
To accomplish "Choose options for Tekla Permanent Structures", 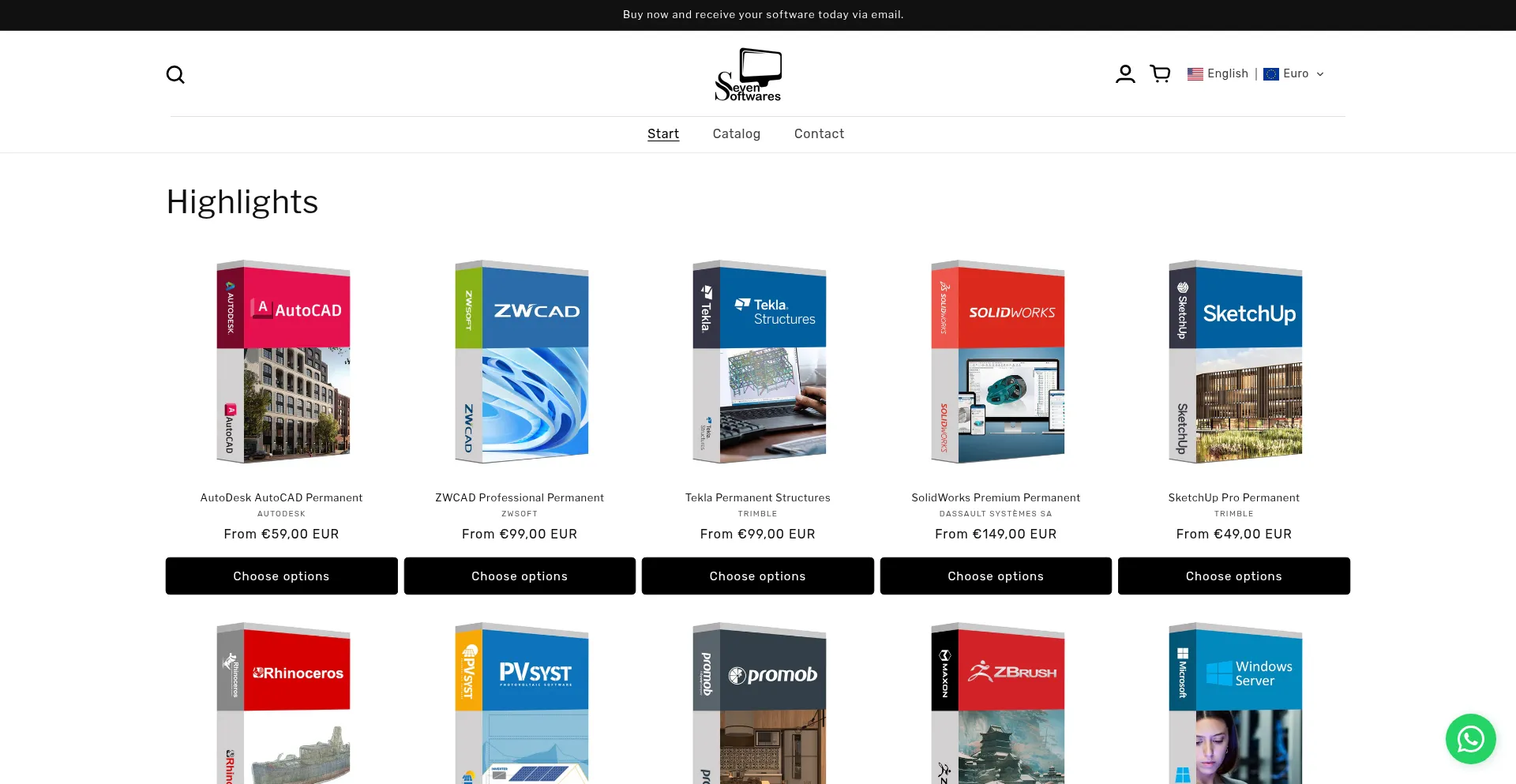I will 758,576.
